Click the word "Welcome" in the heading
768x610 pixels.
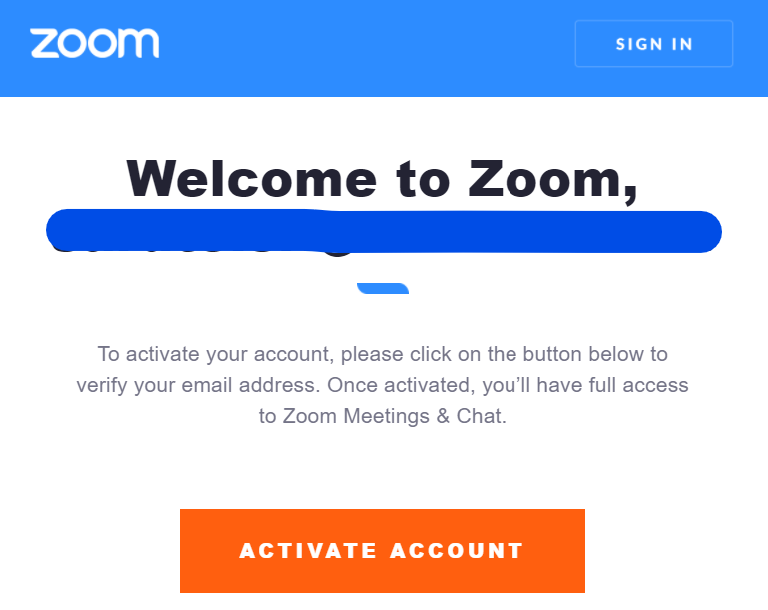(252, 179)
